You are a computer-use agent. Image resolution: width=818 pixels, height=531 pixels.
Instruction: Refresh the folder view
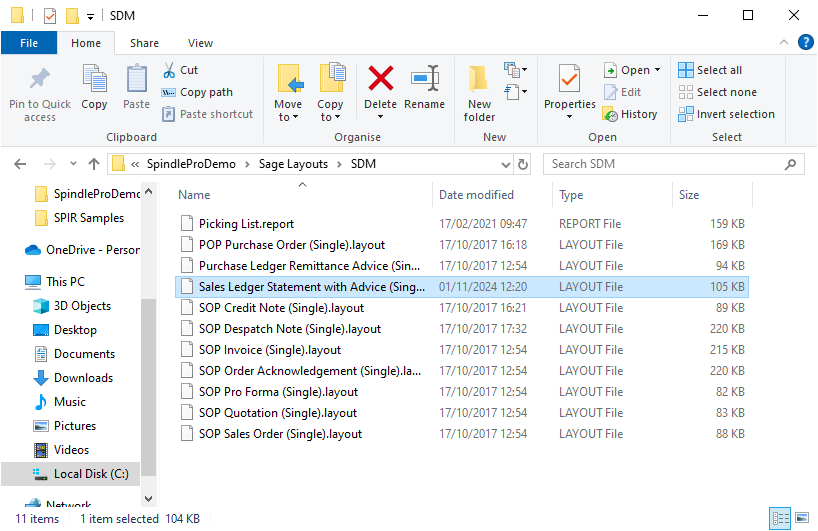(522, 164)
